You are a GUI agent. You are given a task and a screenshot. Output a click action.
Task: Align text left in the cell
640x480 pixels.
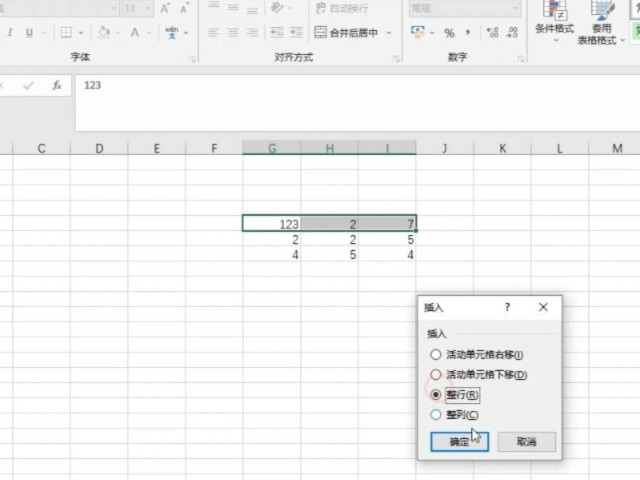click(213, 32)
